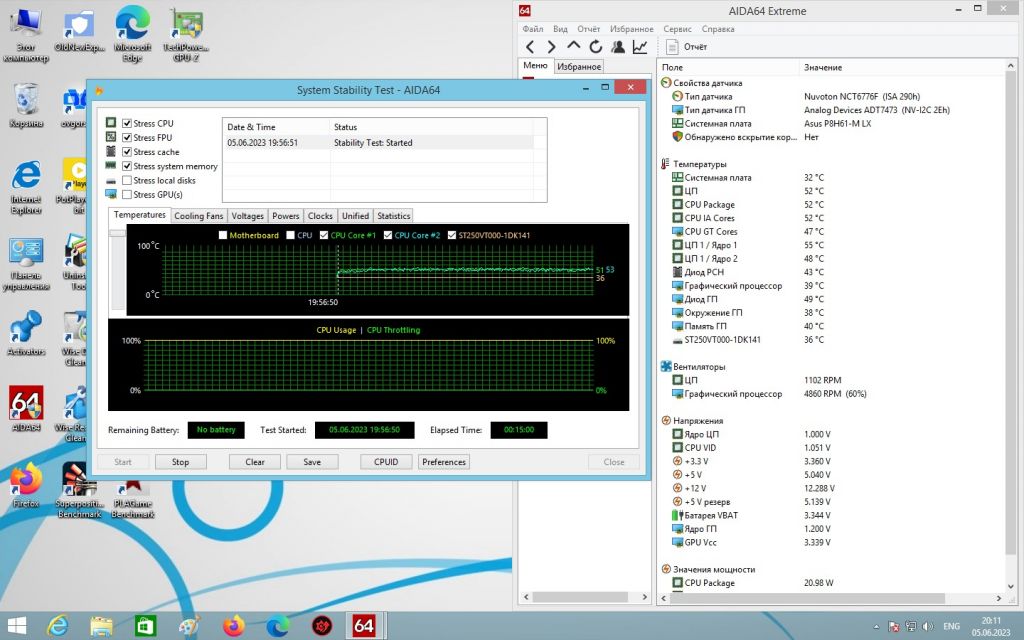Open the Voltages tab
This screenshot has width=1024, height=640.
click(248, 216)
